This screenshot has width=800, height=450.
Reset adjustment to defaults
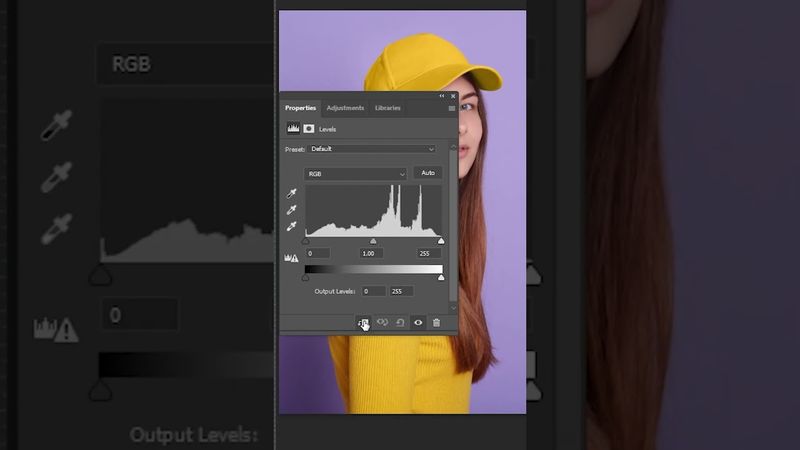pyautogui.click(x=400, y=322)
